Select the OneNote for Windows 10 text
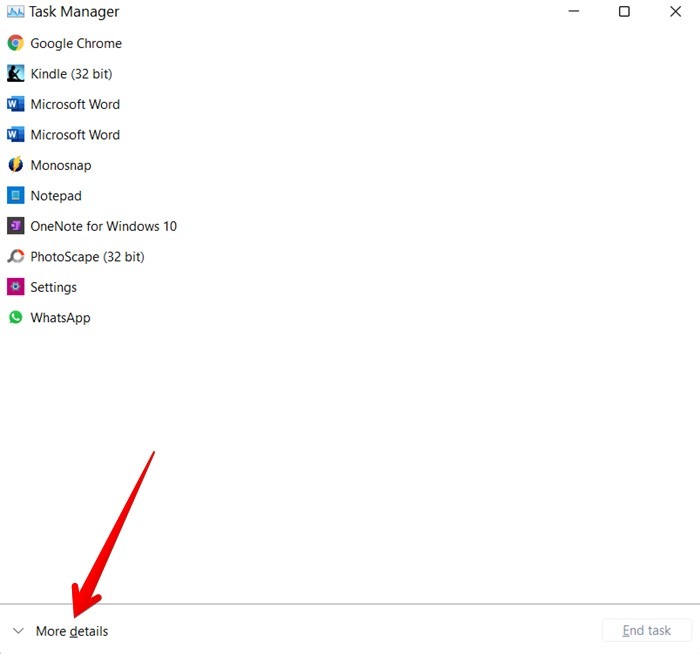The width and height of the screenshot is (700, 654). (104, 226)
